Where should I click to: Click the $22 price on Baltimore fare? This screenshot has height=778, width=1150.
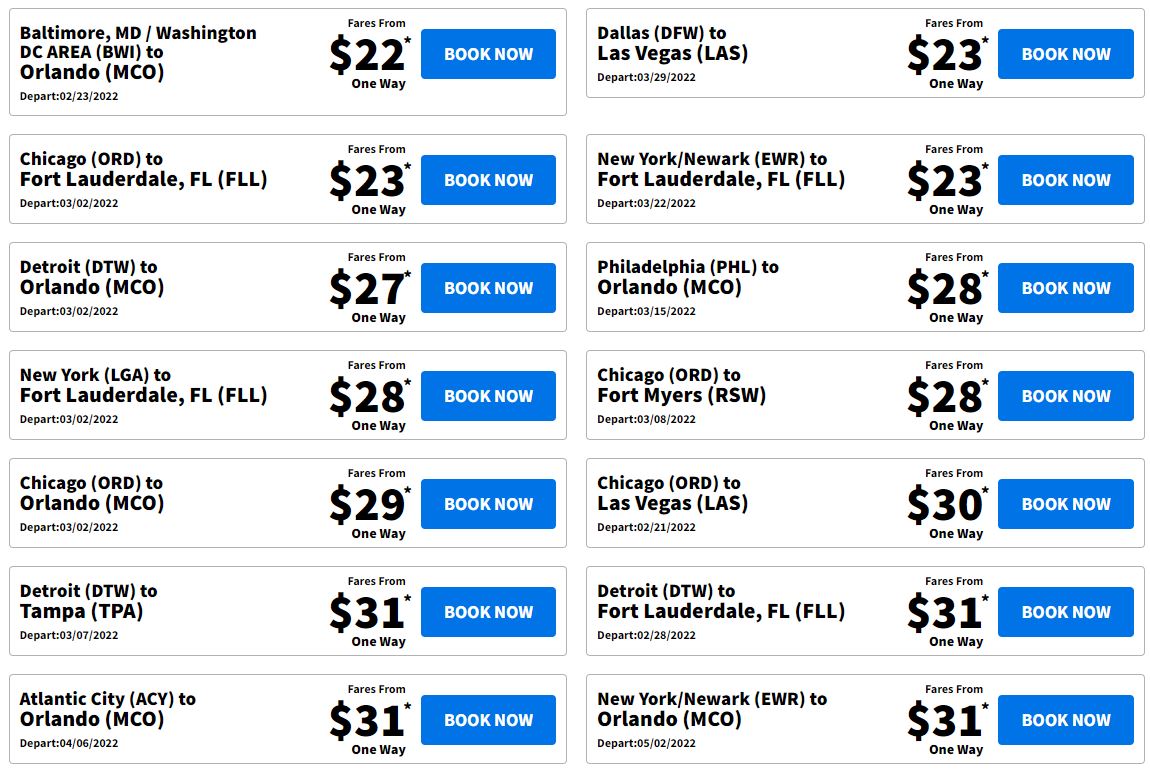coord(369,55)
